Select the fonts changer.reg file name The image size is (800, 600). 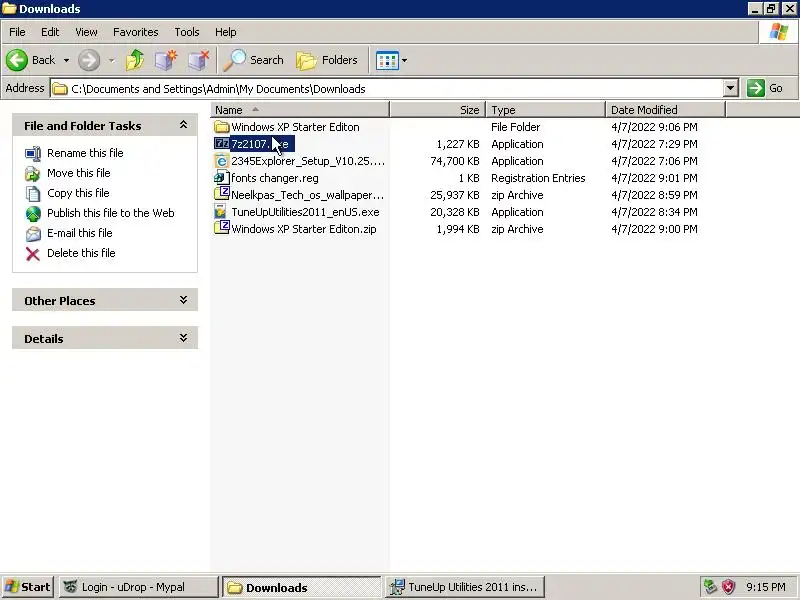[x=274, y=178]
